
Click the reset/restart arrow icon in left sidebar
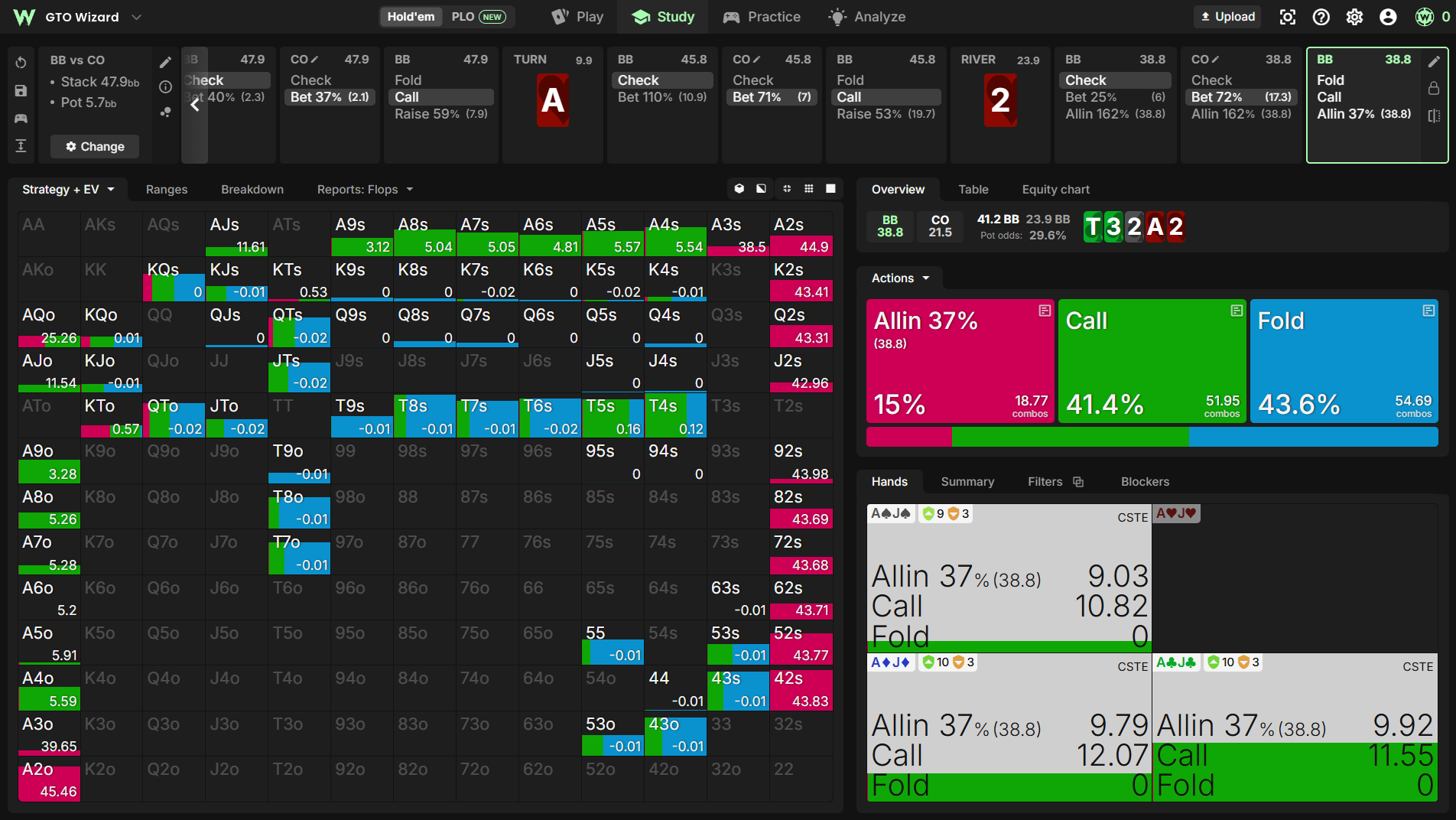[21, 63]
